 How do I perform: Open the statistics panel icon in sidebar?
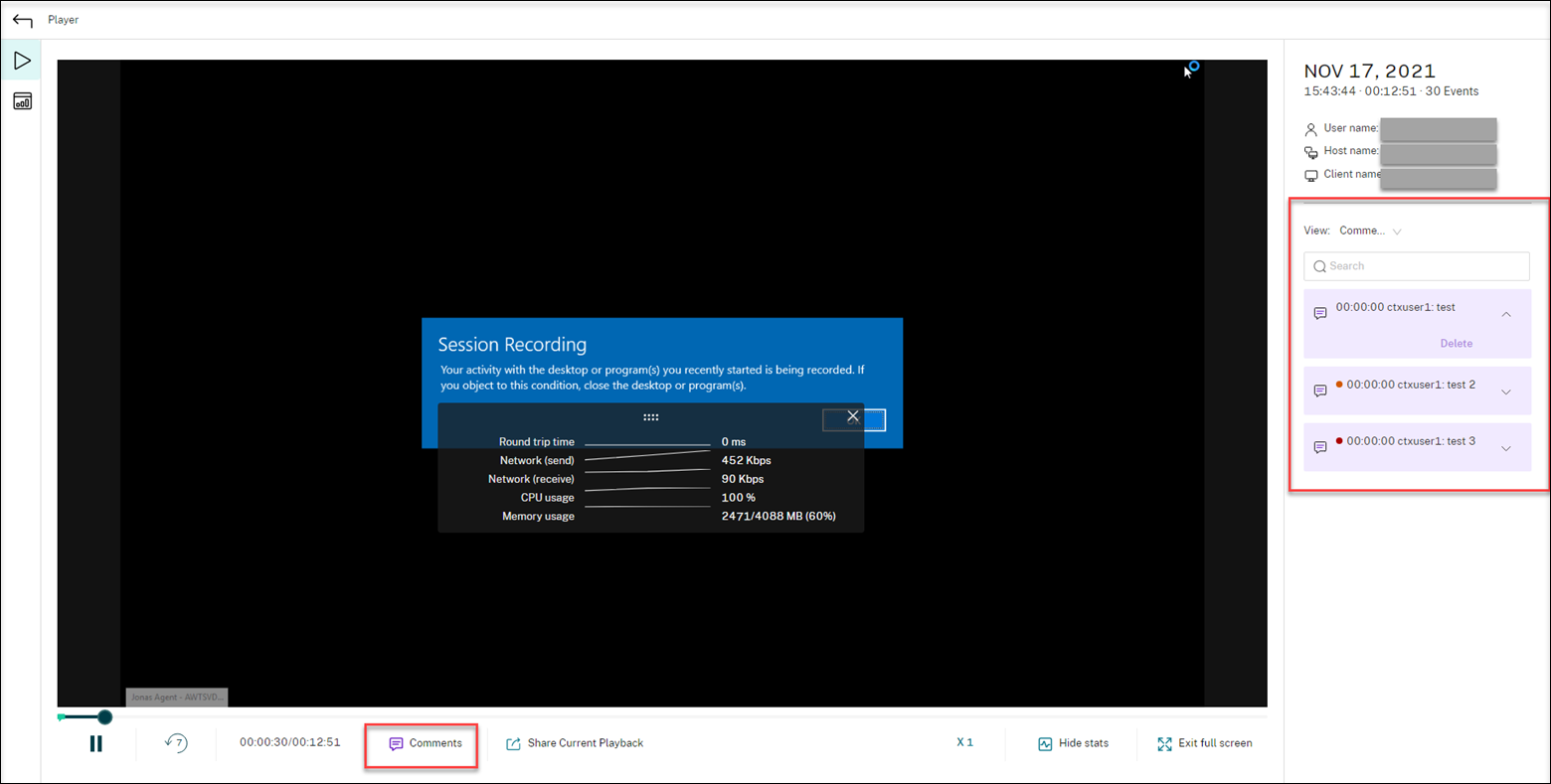(x=22, y=101)
